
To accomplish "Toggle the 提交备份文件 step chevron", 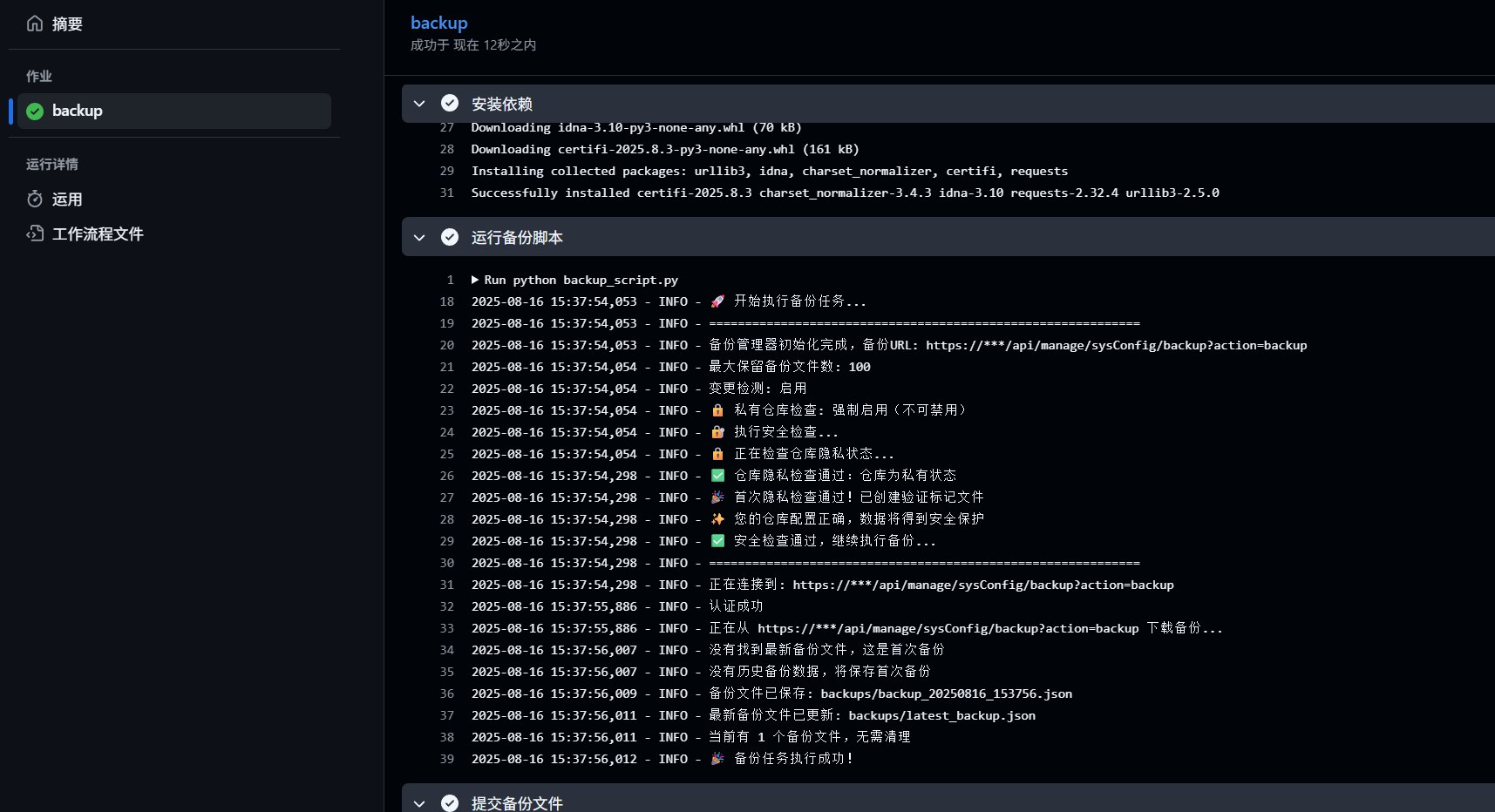I will pyautogui.click(x=419, y=802).
